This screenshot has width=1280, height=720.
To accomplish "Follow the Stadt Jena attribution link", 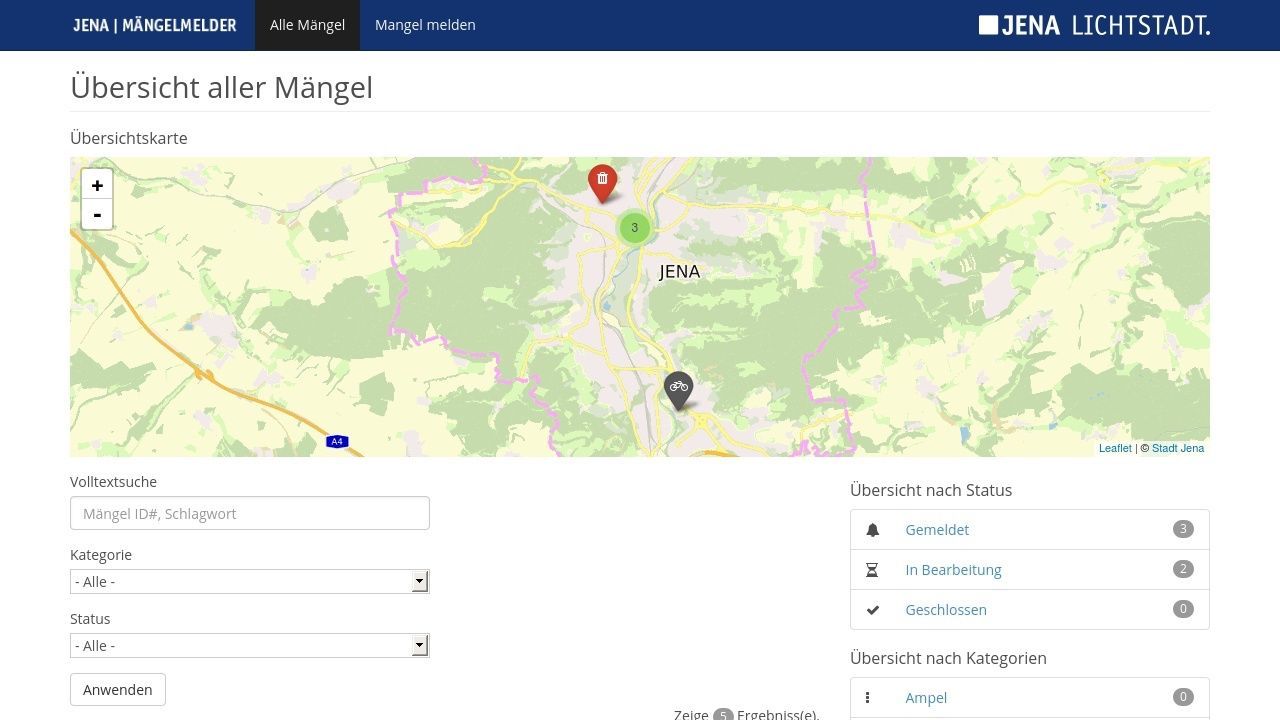I will click(1177, 448).
